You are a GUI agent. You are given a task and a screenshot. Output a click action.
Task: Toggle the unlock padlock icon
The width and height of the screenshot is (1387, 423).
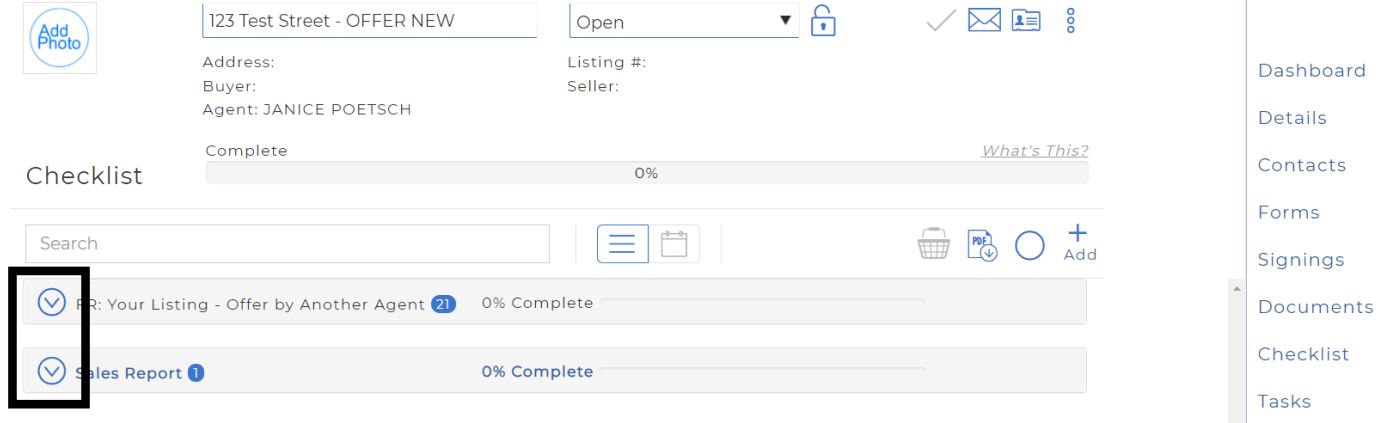tap(822, 21)
